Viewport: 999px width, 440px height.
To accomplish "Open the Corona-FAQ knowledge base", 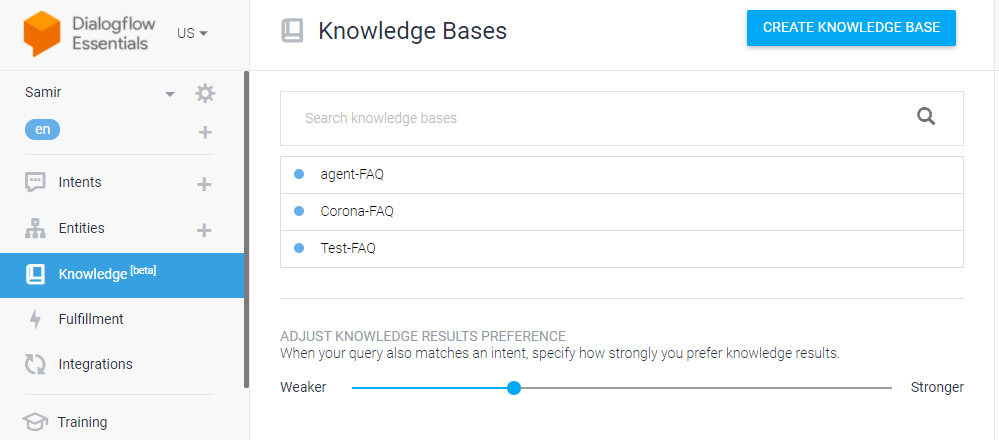I will 622,211.
